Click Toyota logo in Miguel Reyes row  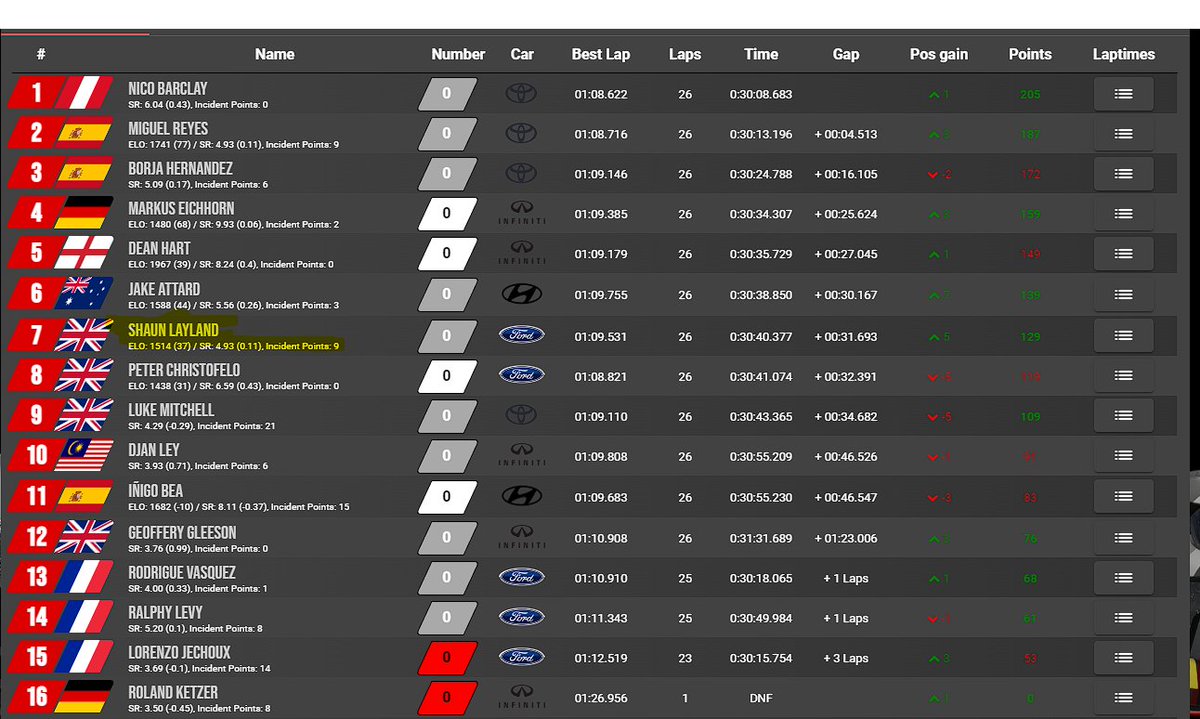coord(521,134)
